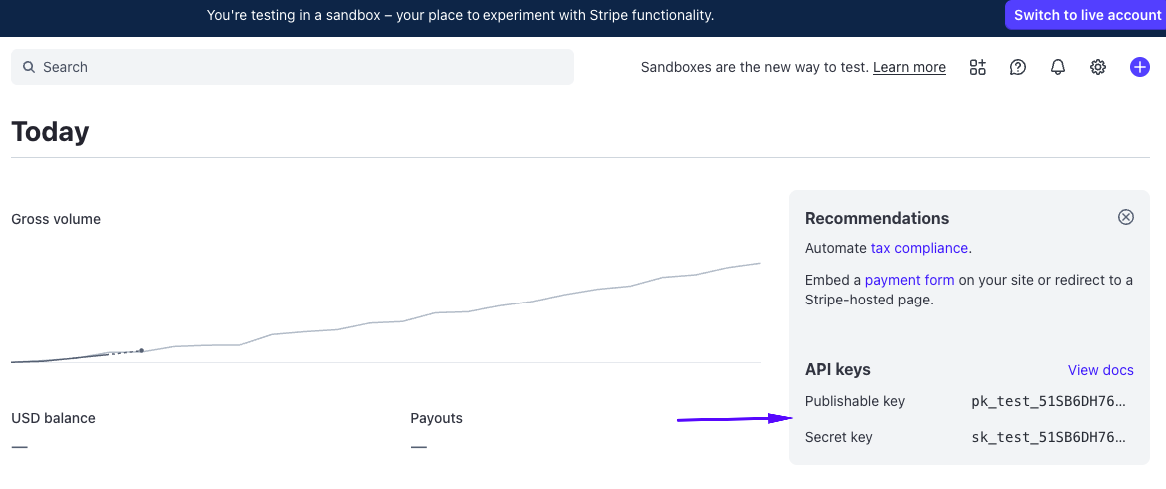Click Switch to live account button
Viewport: 1166px width, 489px height.
[x=1087, y=15]
